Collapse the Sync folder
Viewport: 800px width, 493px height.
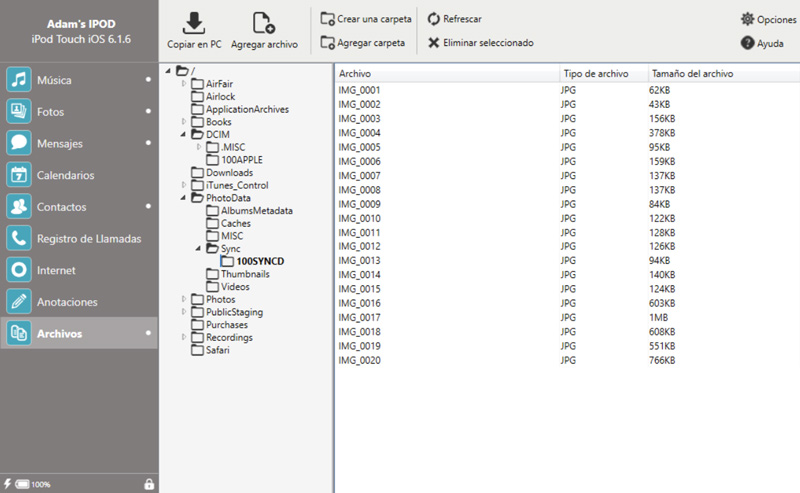pyautogui.click(x=198, y=249)
